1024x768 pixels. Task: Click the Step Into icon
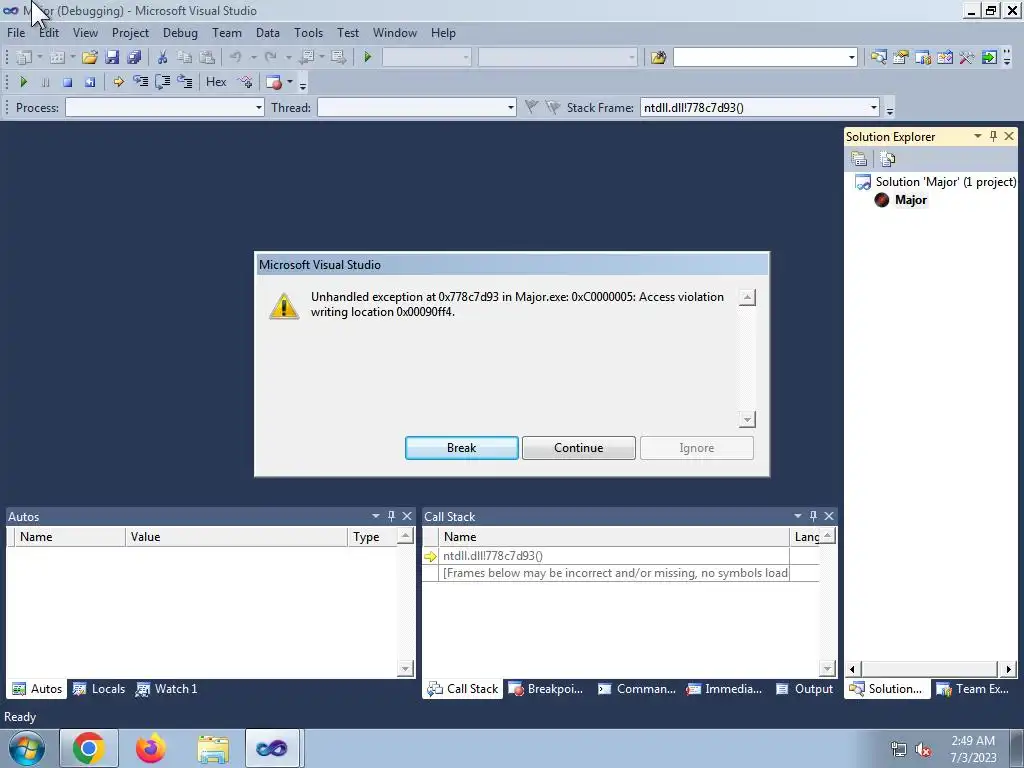140,82
